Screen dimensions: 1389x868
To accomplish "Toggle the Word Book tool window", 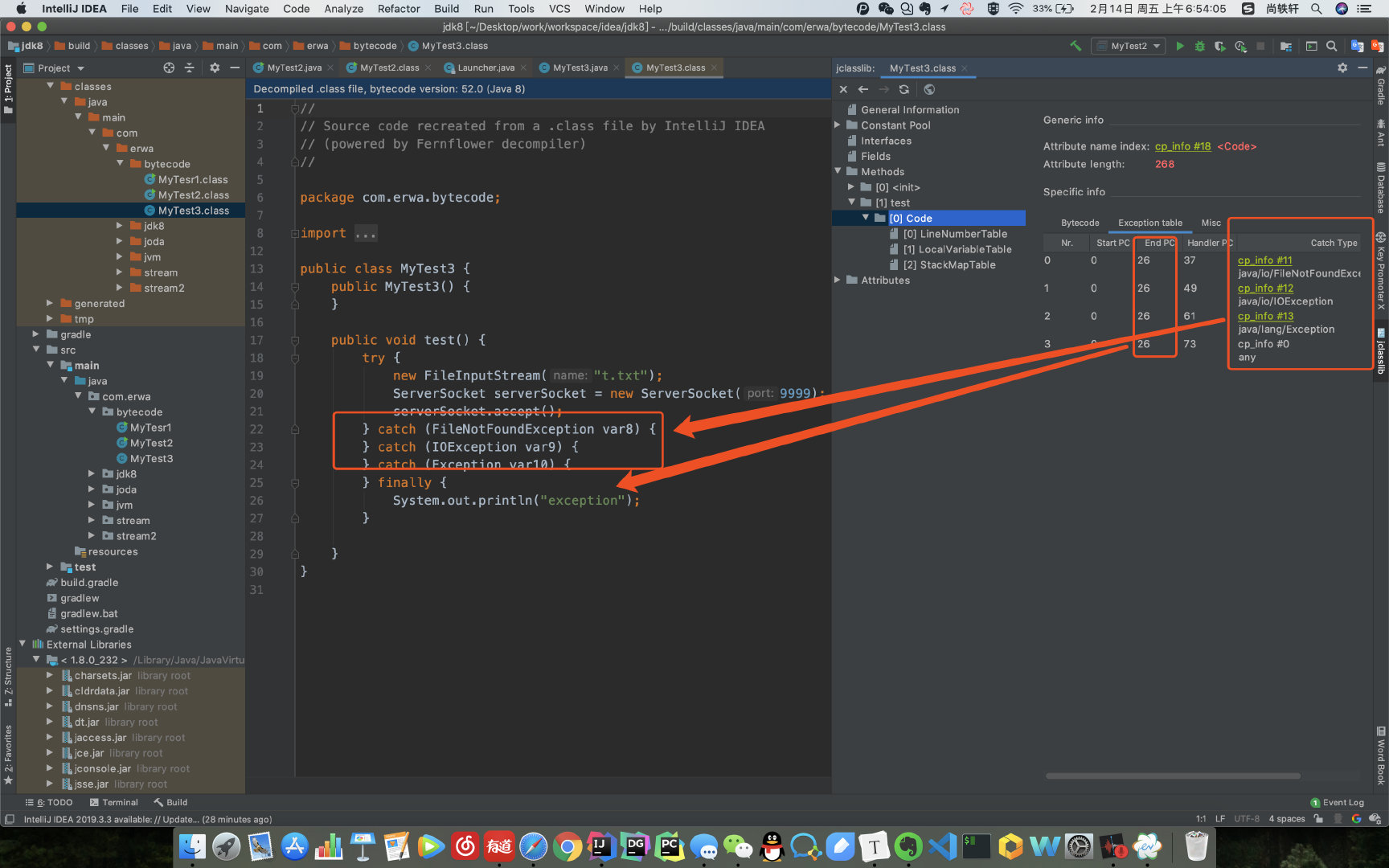I will [1381, 755].
